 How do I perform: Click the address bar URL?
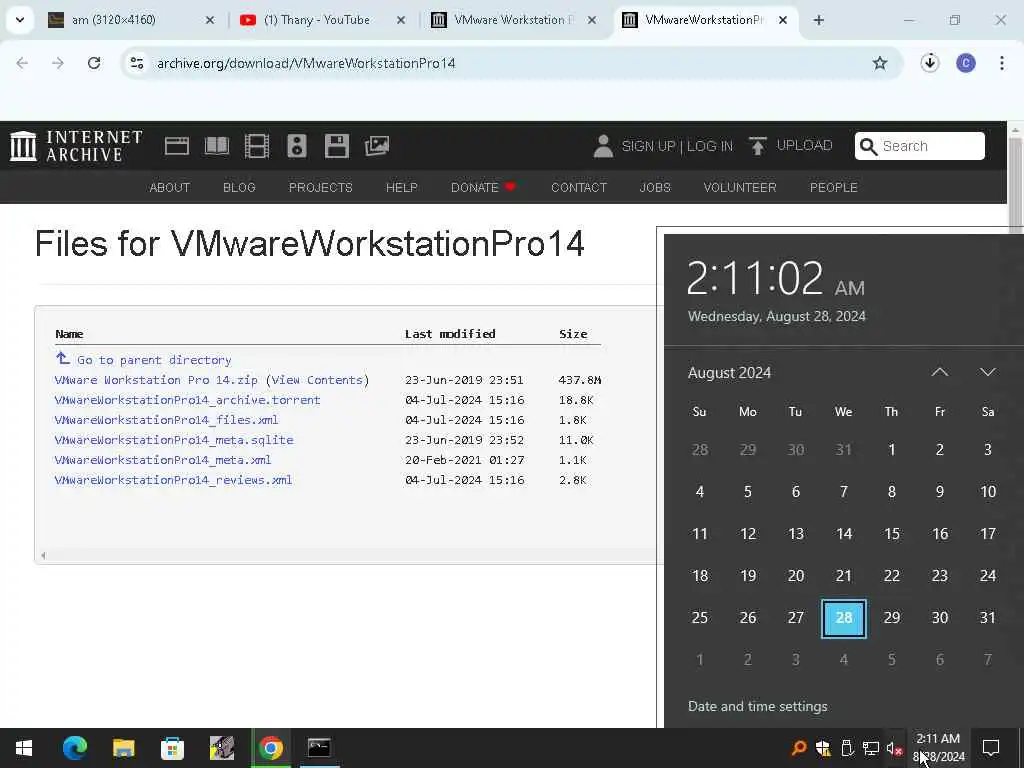click(x=306, y=63)
